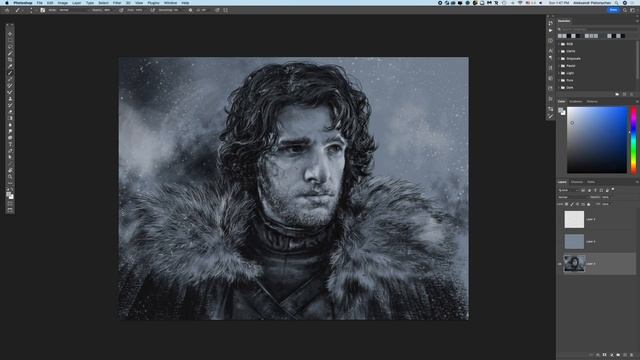This screenshot has height=360, width=640.
Task: Add a layer mask from Layers panel bottom
Action: tap(604, 355)
